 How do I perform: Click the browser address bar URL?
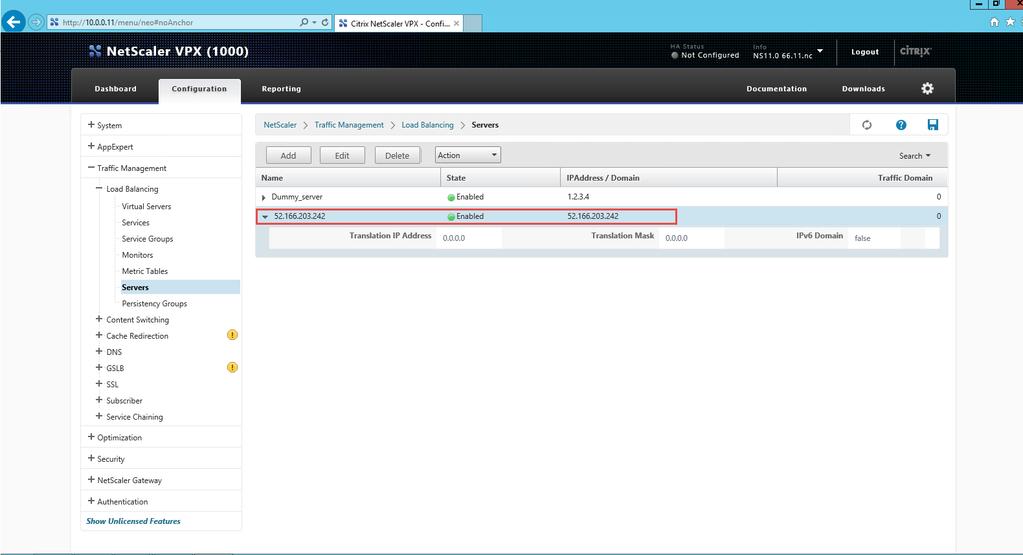(128, 22)
